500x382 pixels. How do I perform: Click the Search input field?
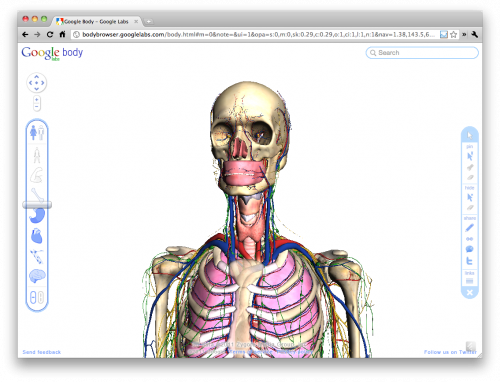click(x=422, y=53)
